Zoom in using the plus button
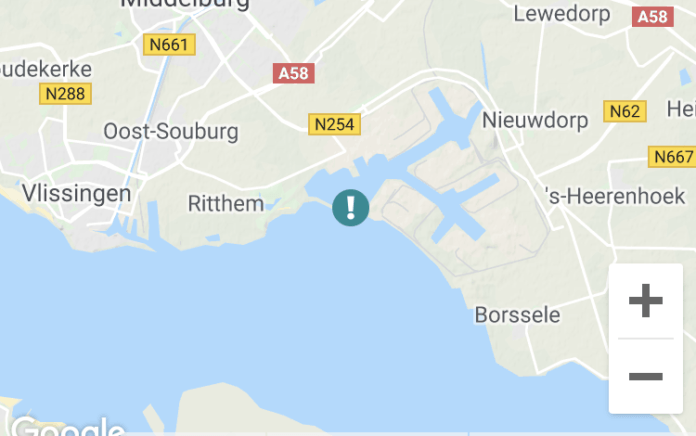The height and width of the screenshot is (436, 696). (x=645, y=301)
